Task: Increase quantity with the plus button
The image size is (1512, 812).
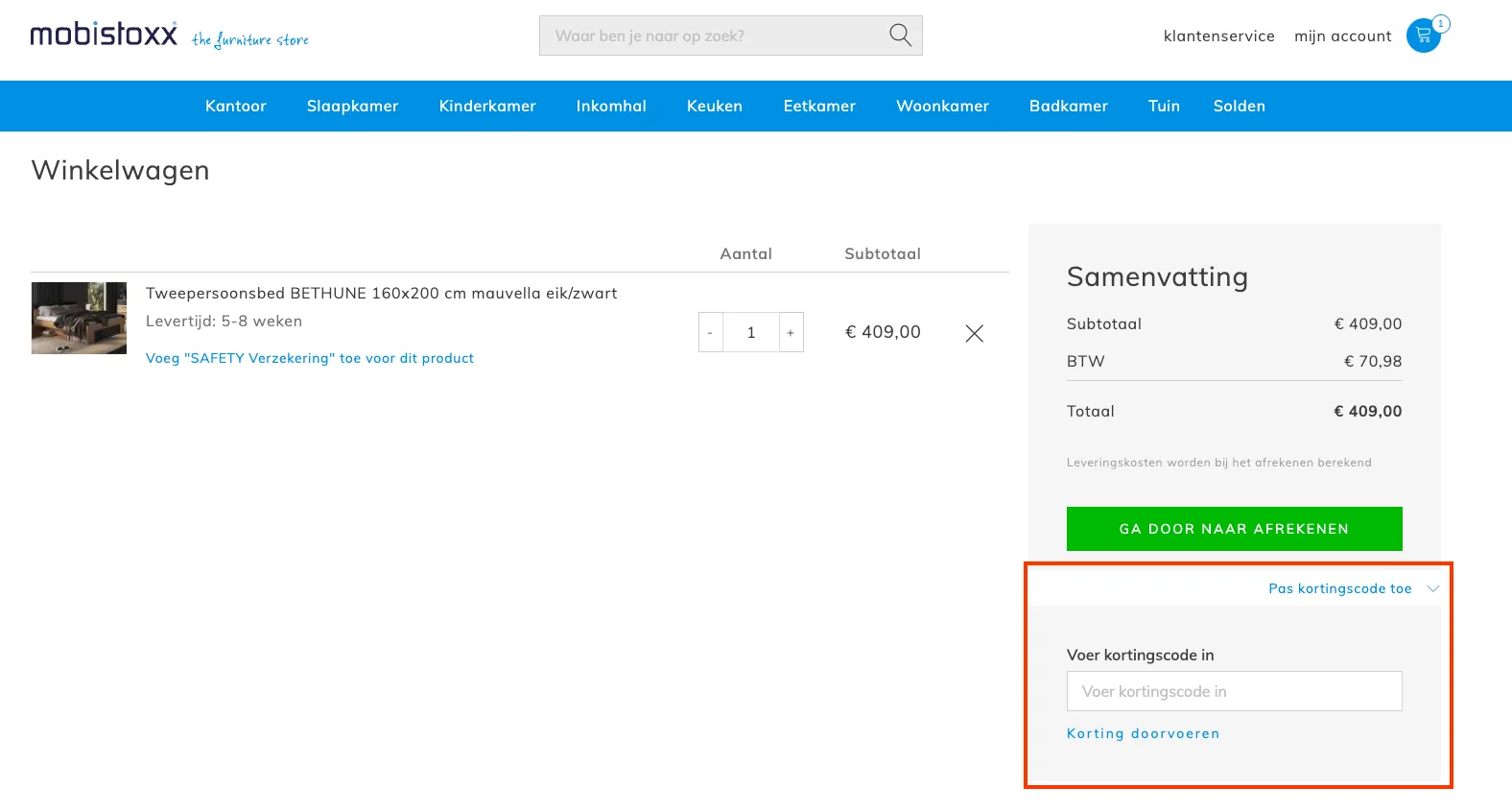Action: (x=791, y=333)
